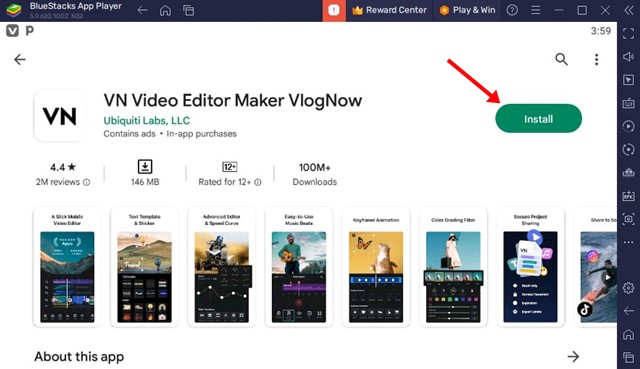Open the Play Store search
The image size is (640, 369).
[561, 60]
